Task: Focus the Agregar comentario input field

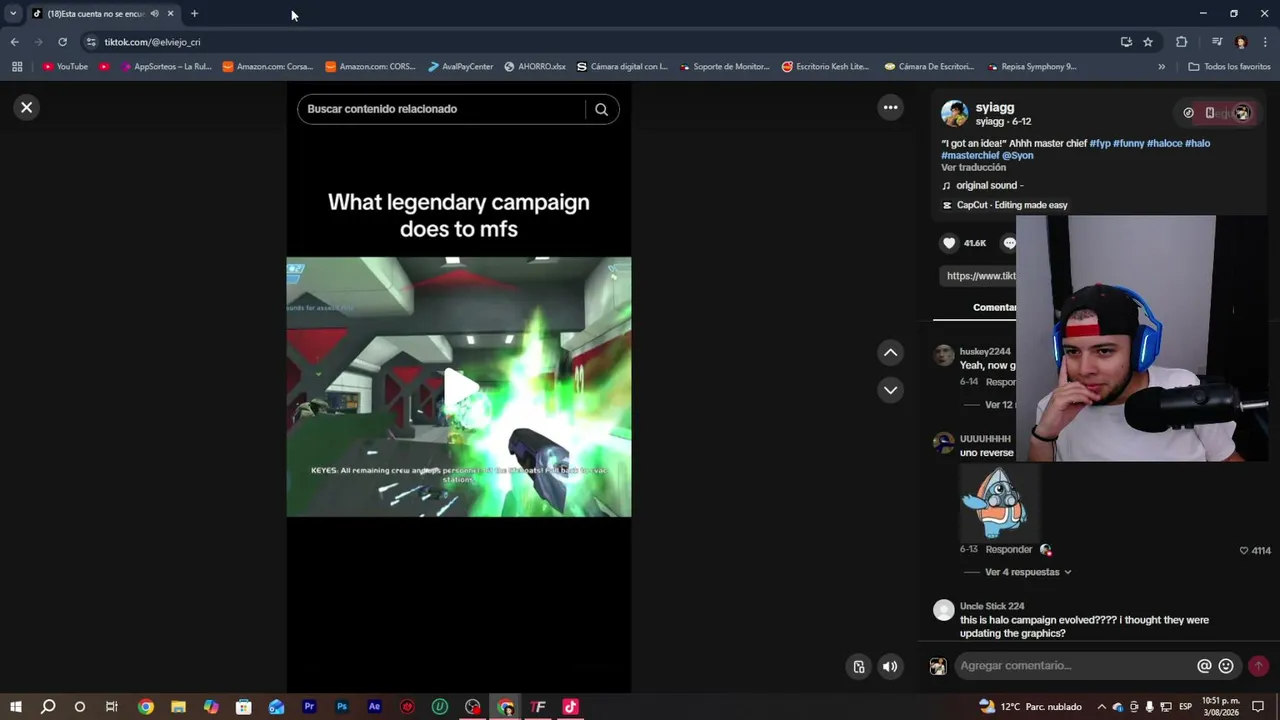Action: click(x=1075, y=666)
